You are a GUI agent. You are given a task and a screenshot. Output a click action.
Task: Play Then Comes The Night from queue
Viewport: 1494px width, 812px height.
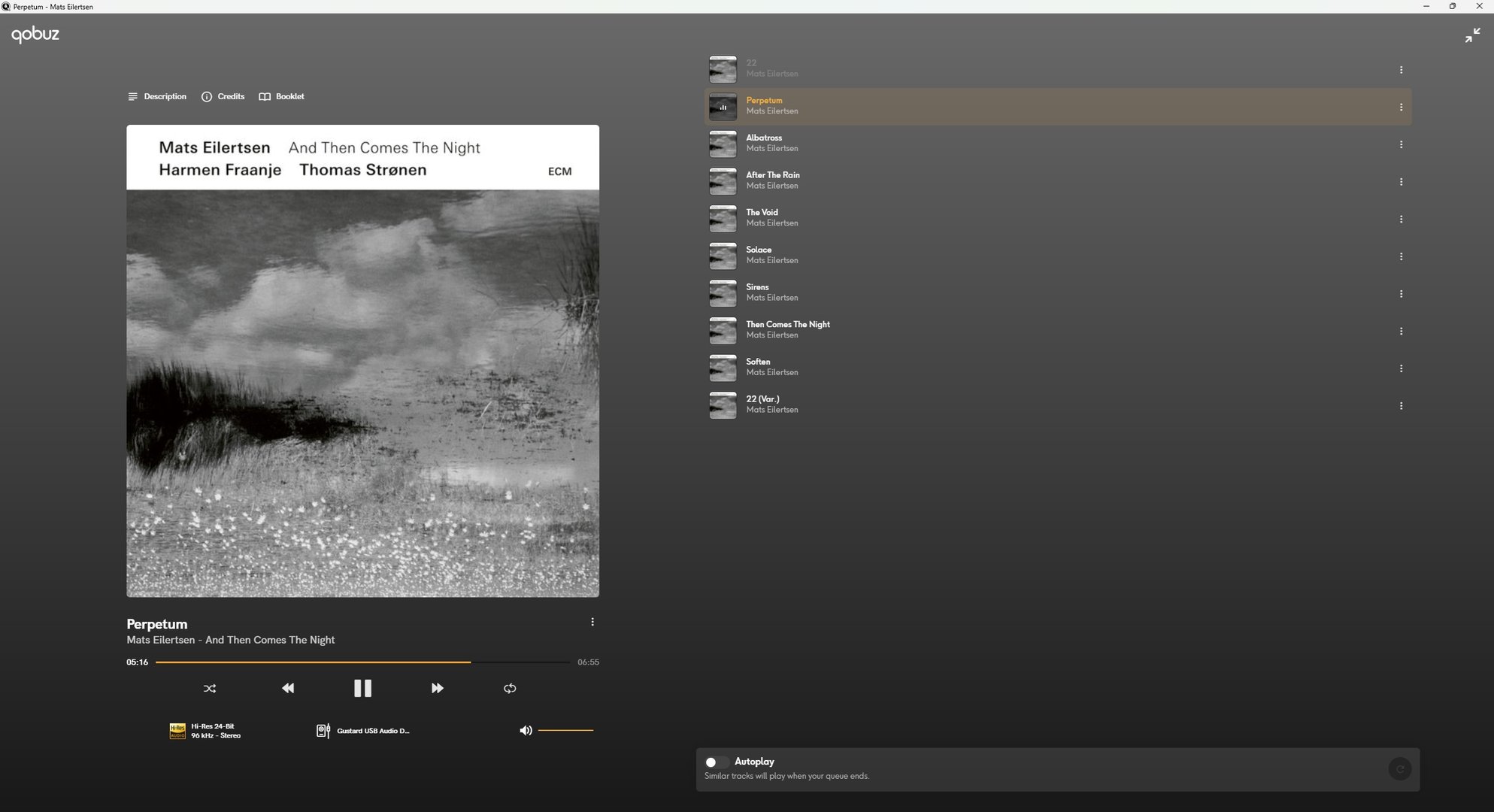(x=787, y=324)
